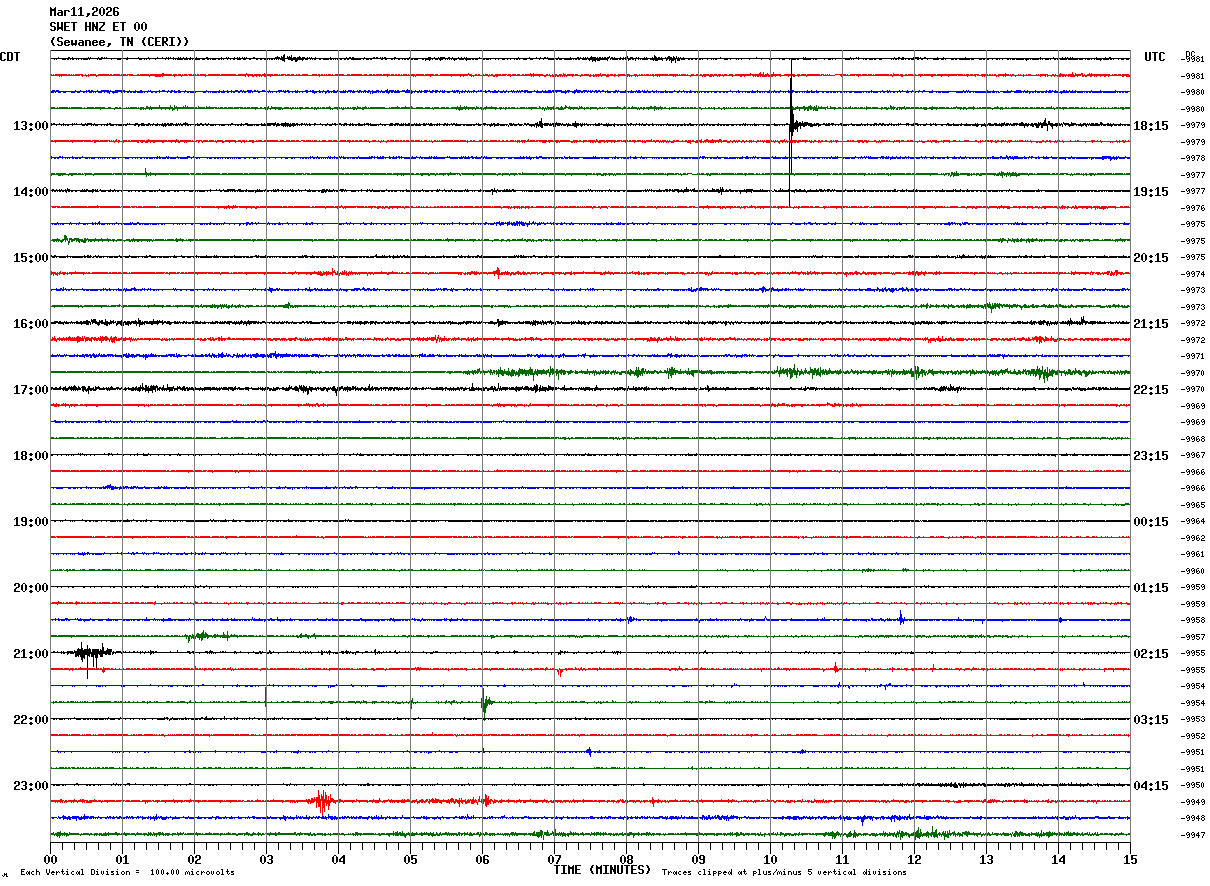Select the 20:00 CDT time label
The image size is (1210, 886).
coord(30,588)
